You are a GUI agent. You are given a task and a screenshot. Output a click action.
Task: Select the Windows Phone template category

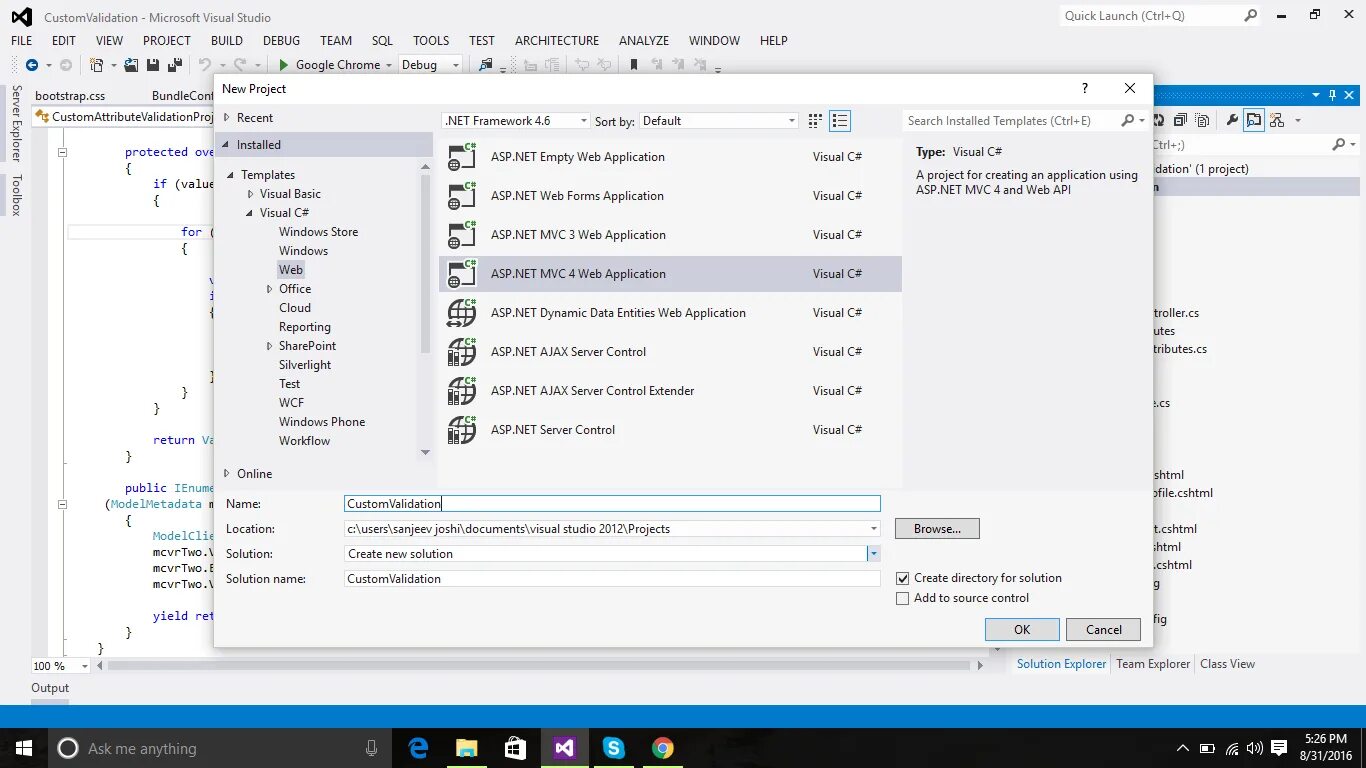322,422
